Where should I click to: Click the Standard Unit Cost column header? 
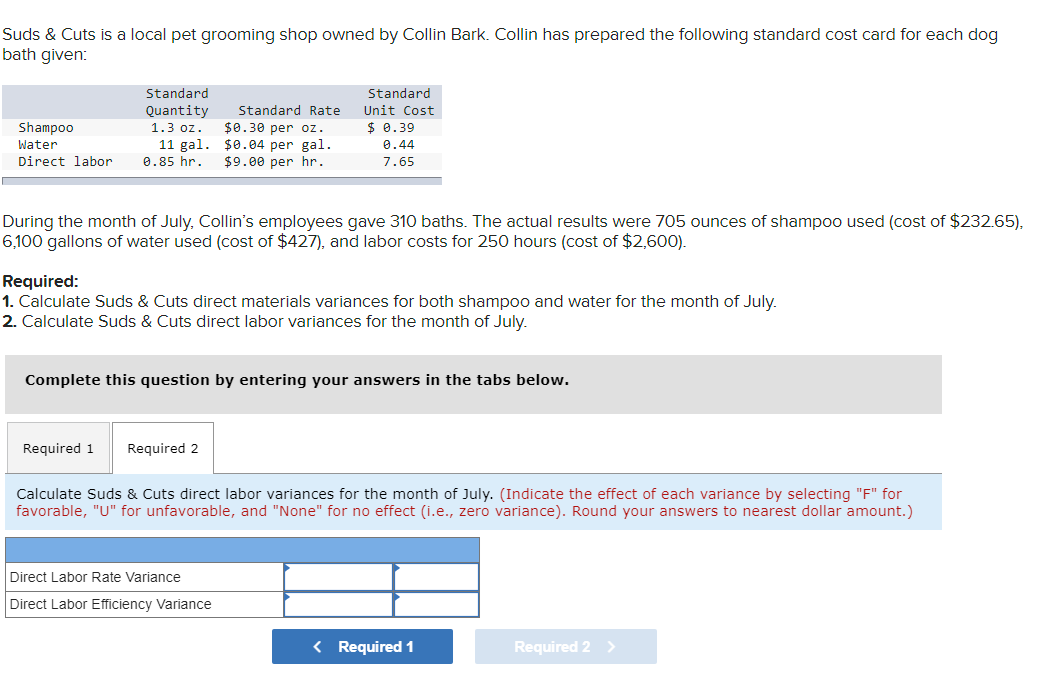point(399,101)
